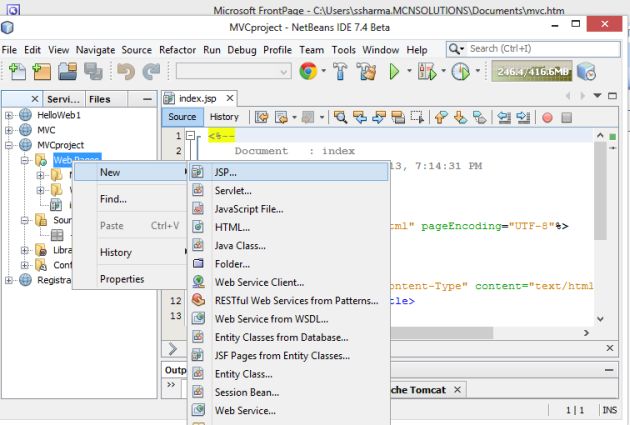Click the Find Selection magnifier icon in editor
This screenshot has height=425, width=630.
[x=340, y=117]
